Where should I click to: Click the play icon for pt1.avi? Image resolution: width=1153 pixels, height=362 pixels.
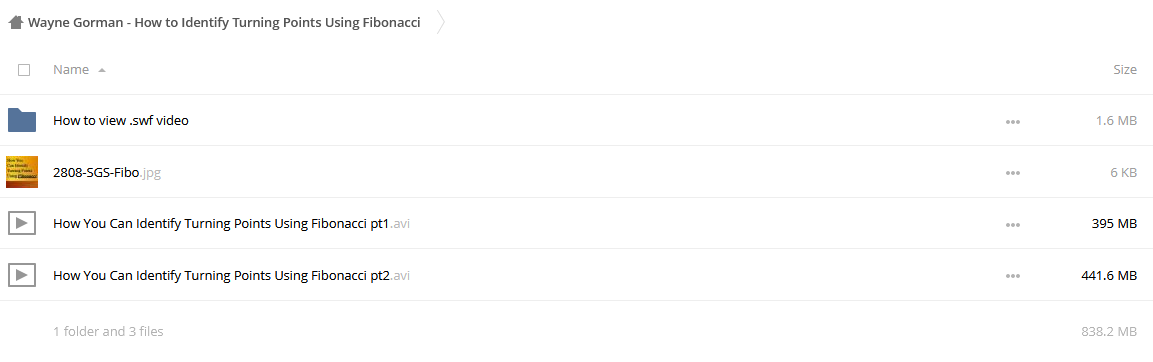click(22, 223)
